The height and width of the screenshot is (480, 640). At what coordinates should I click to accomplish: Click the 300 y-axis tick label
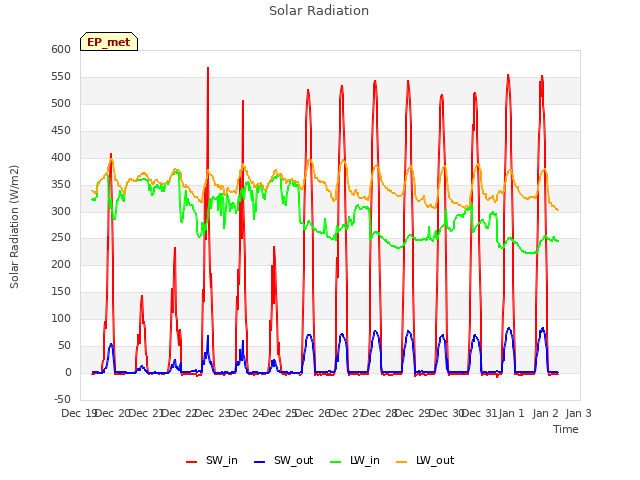coord(61,211)
